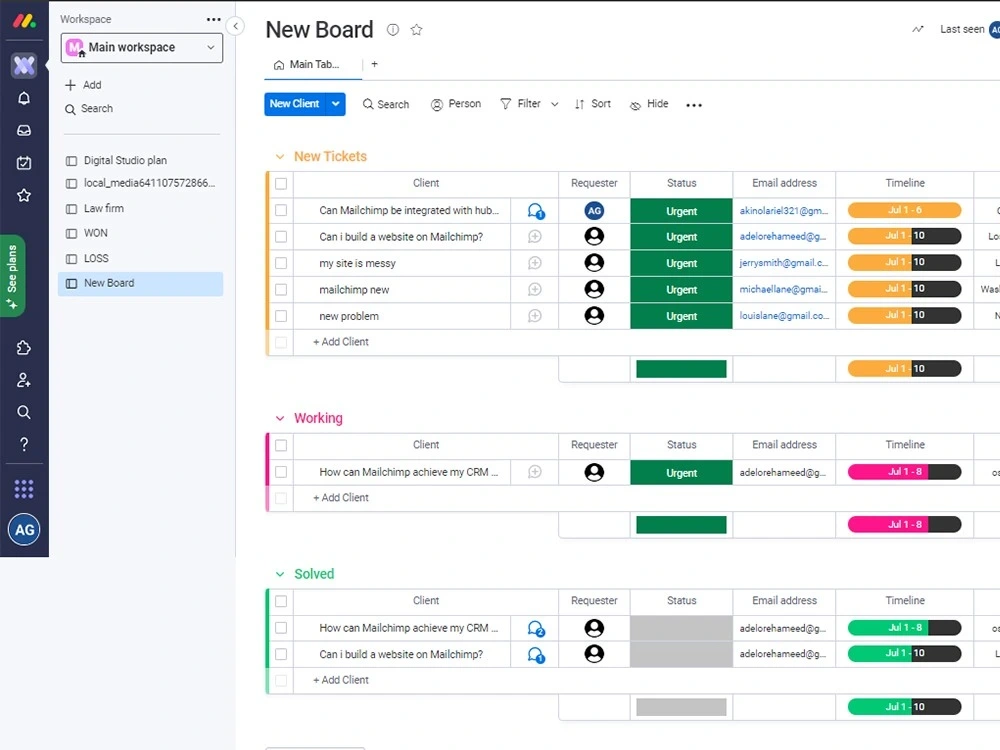
Task: Click New Tickets green status summary bar
Action: pos(681,369)
